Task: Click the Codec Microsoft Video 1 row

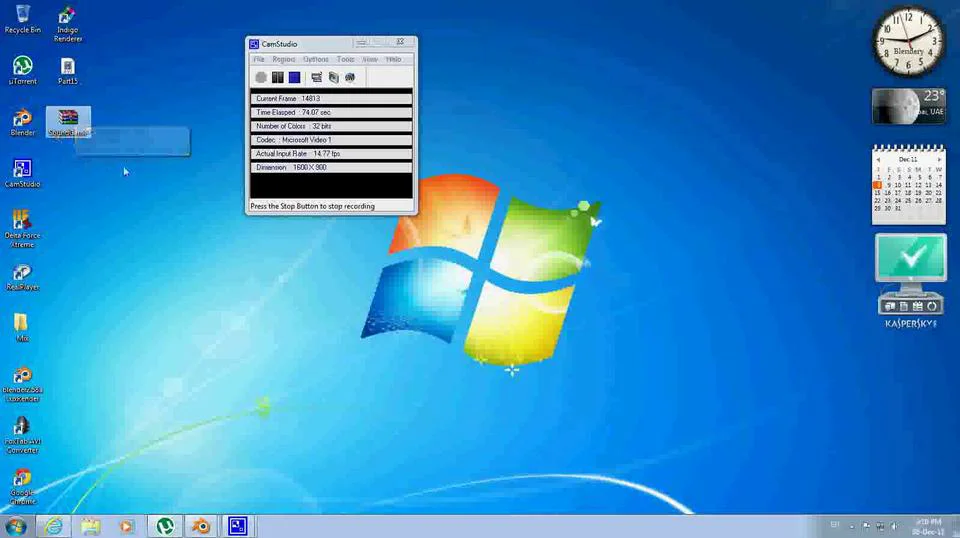Action: pos(331,140)
